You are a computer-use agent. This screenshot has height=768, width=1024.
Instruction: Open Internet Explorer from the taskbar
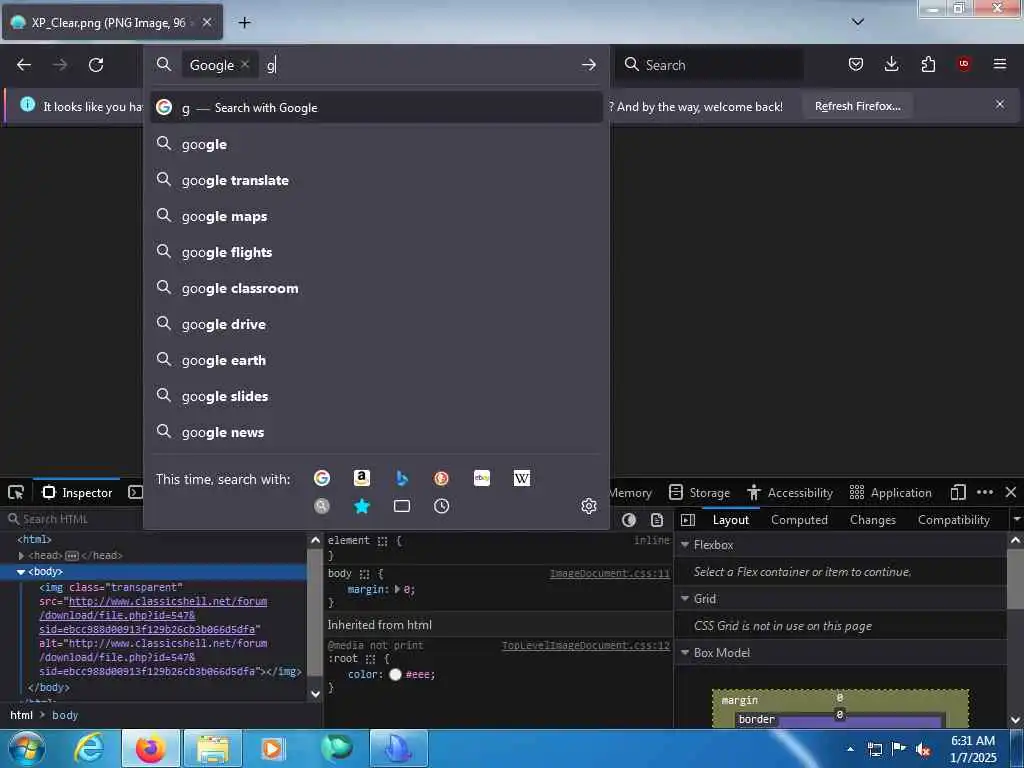(x=89, y=748)
